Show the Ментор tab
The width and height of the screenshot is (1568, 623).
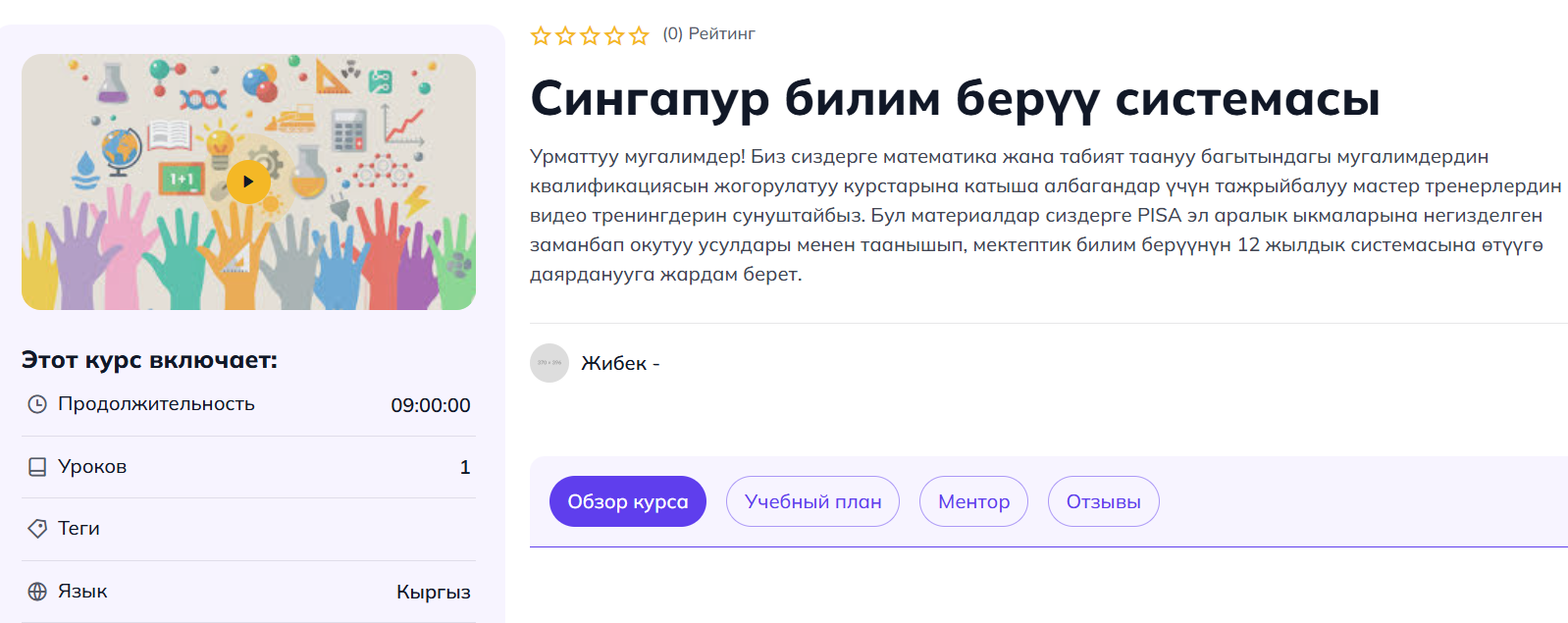pos(973,501)
